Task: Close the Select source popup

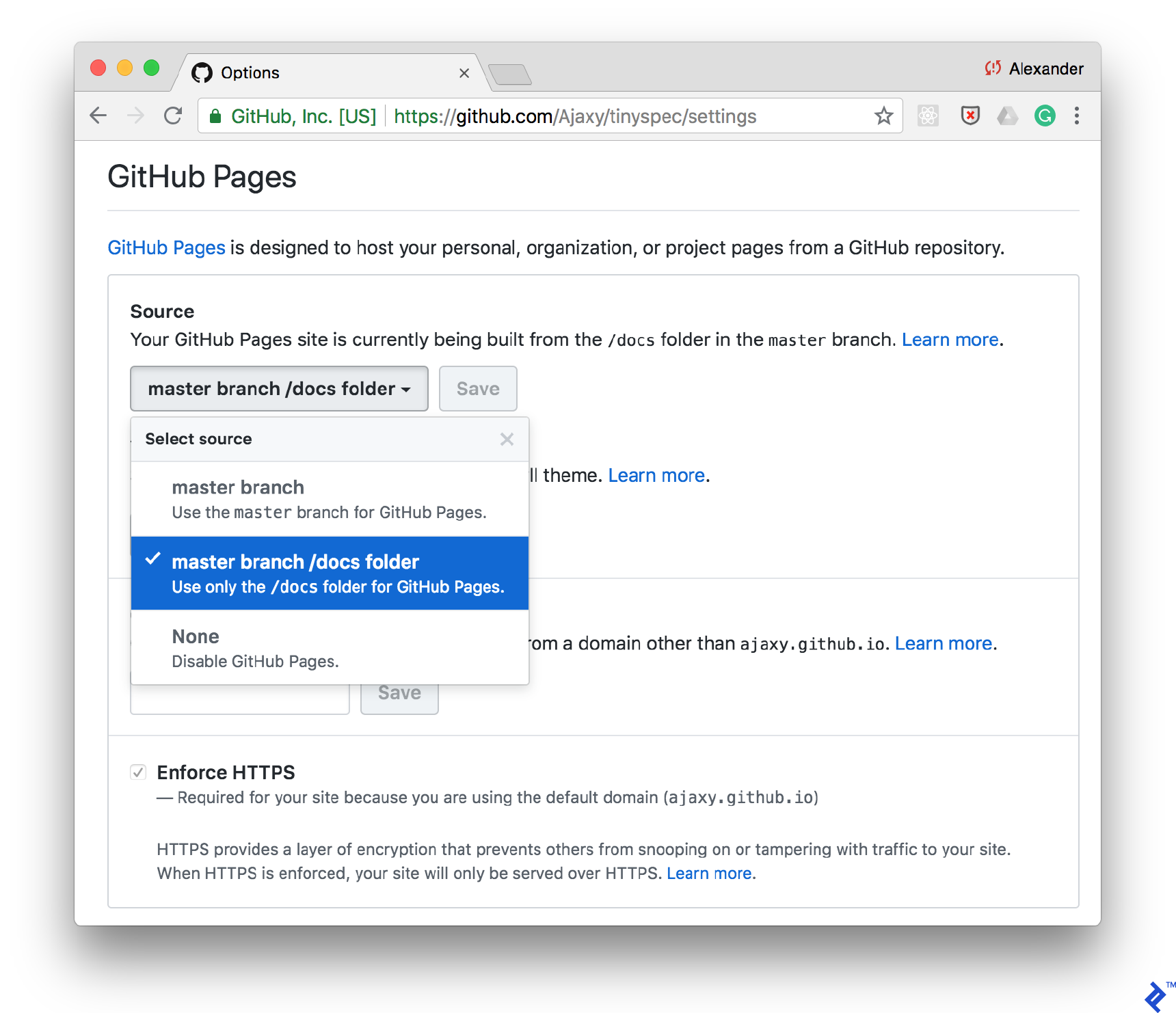Action: coord(507,439)
